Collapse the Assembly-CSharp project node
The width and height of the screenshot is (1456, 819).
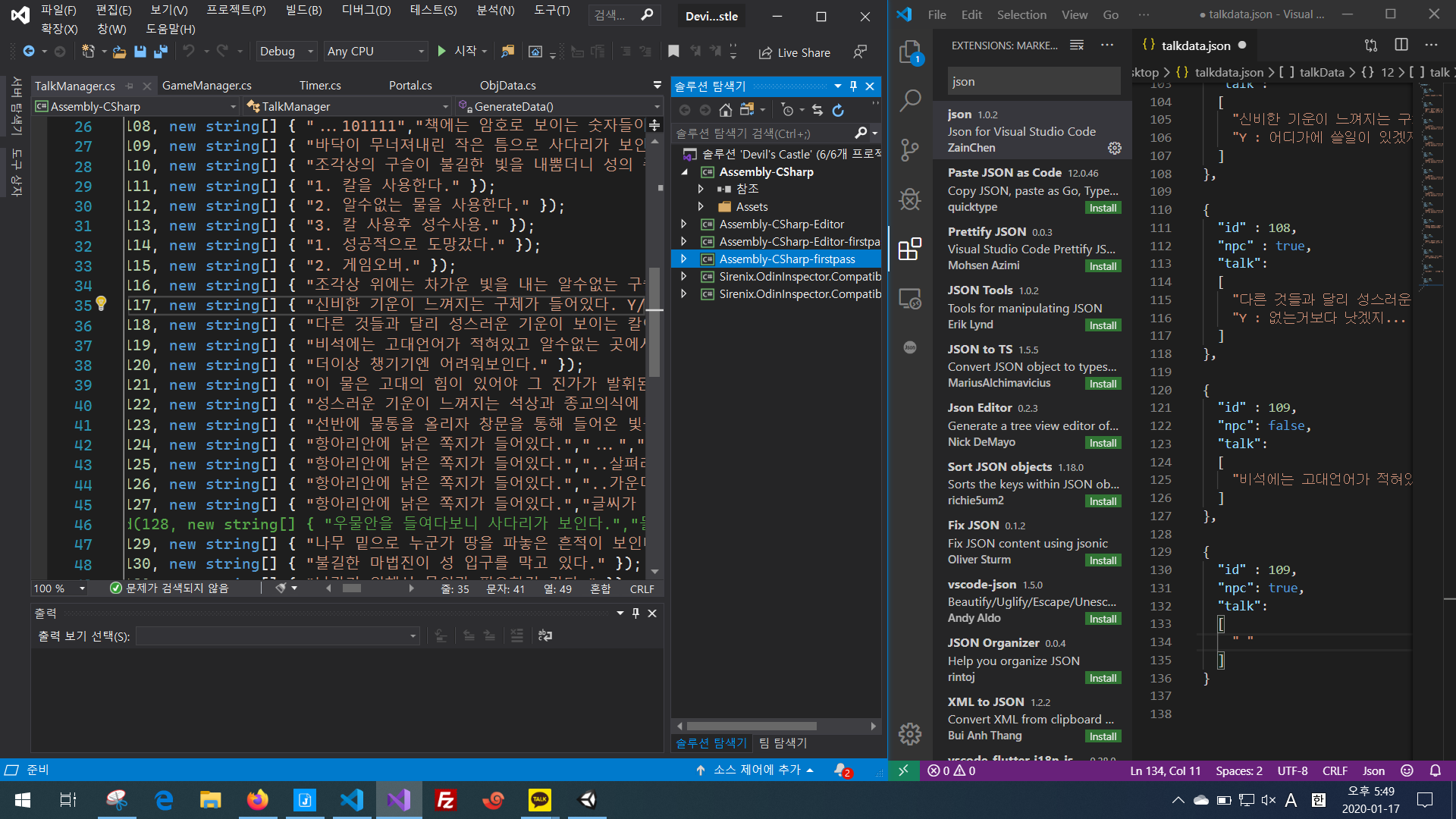pyautogui.click(x=684, y=172)
